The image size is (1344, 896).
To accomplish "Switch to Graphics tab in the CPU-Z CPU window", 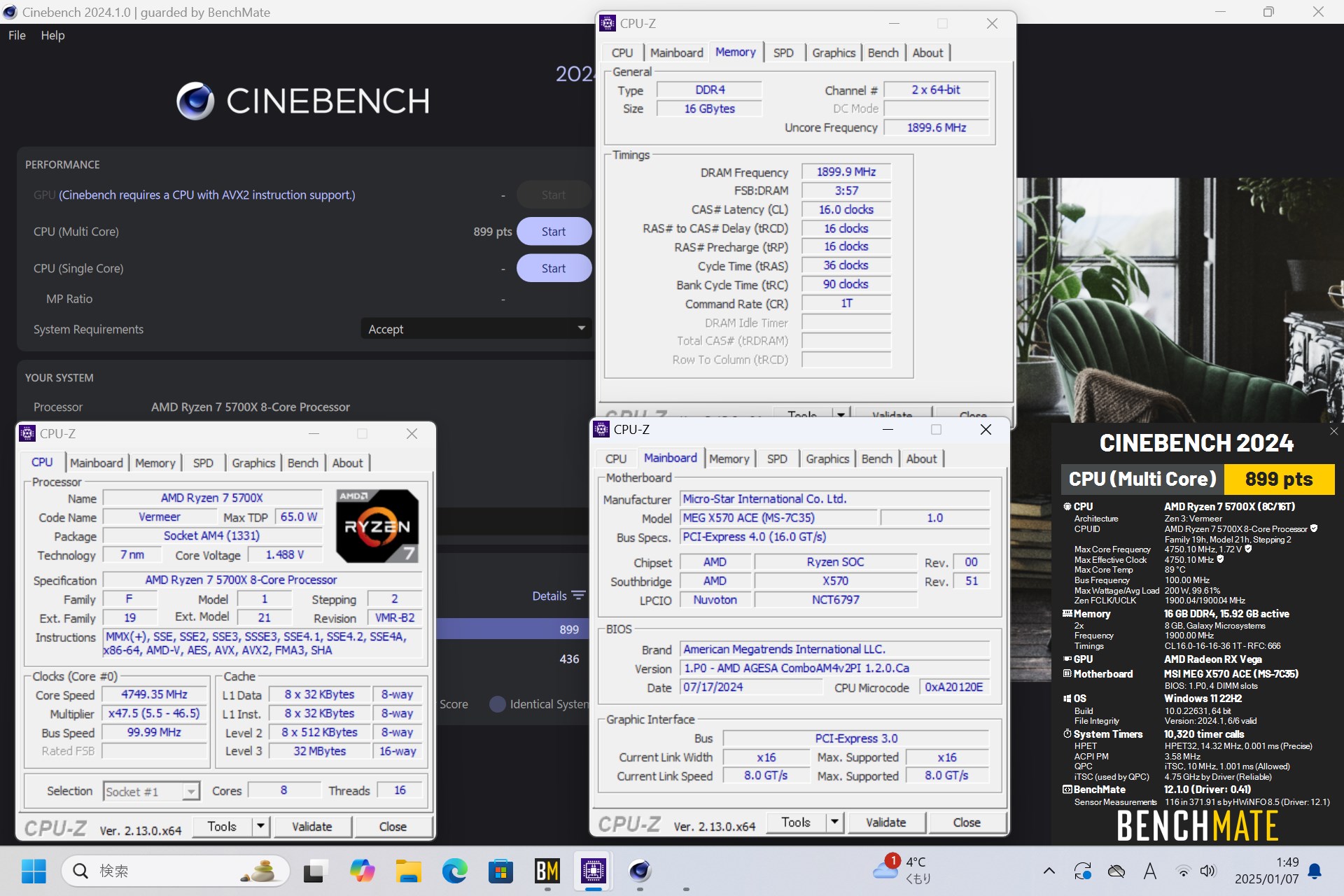I will (253, 463).
